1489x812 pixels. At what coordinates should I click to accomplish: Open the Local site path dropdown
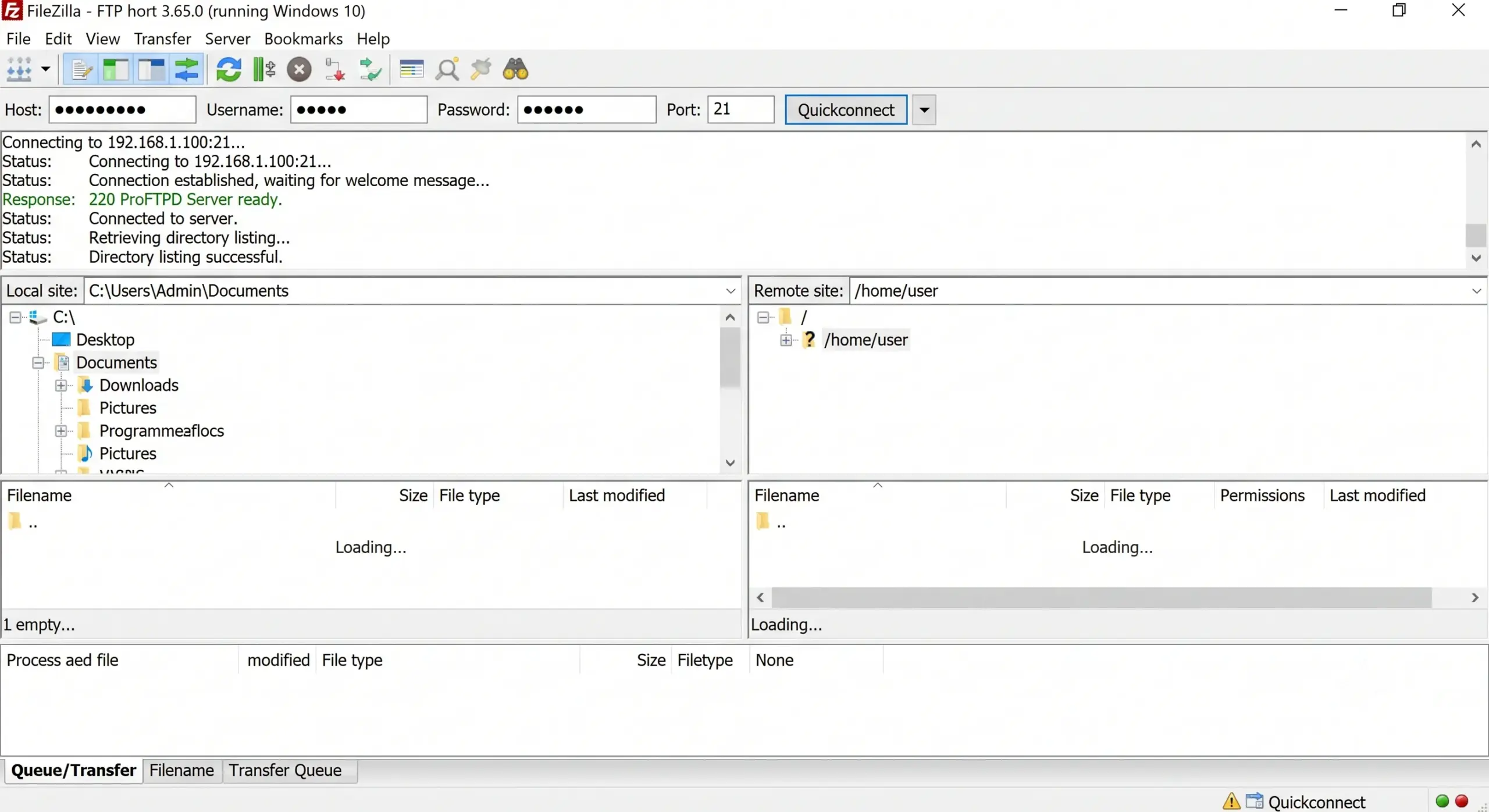[x=731, y=291]
